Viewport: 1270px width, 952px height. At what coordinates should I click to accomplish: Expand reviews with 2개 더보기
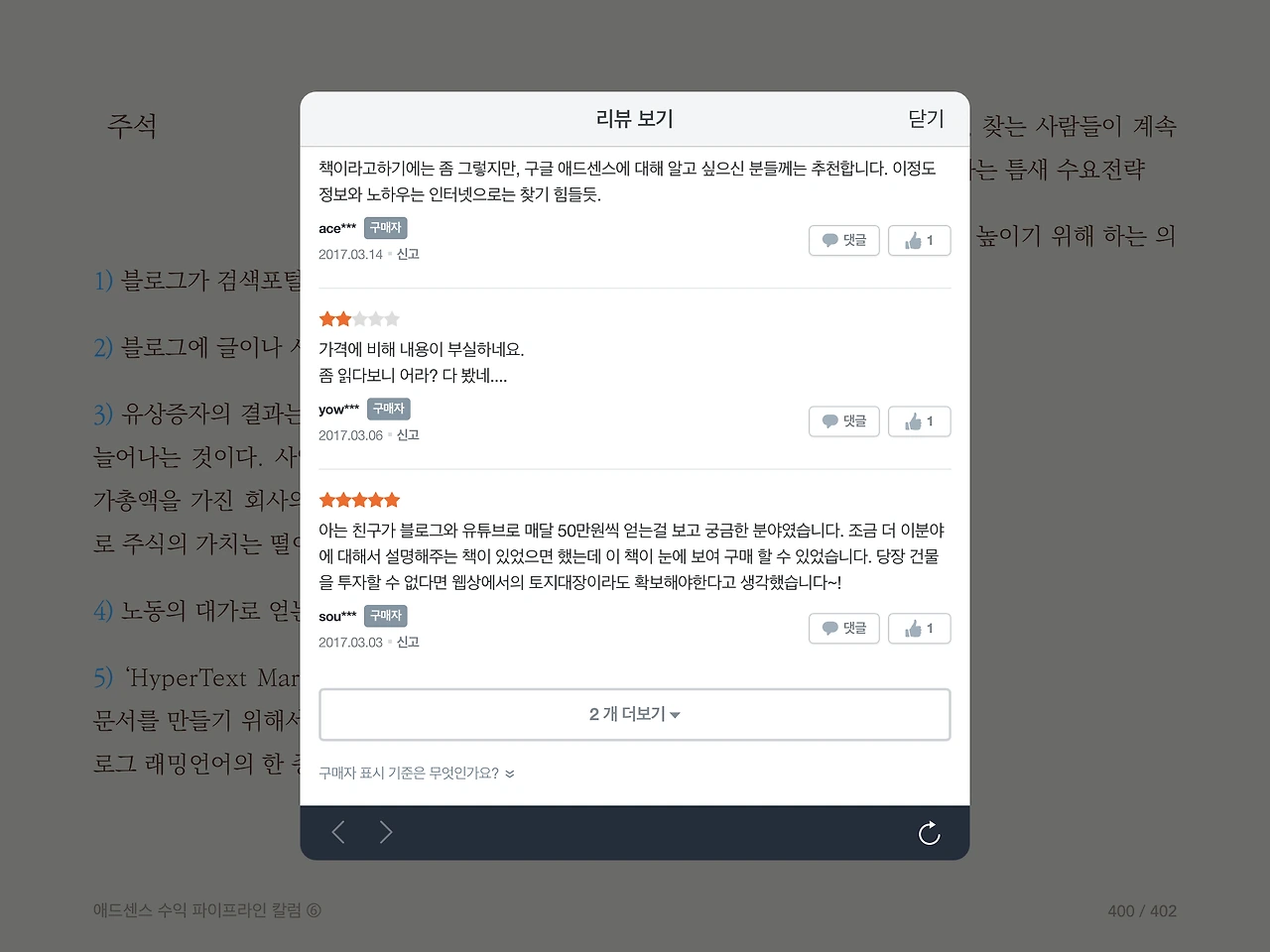[635, 714]
